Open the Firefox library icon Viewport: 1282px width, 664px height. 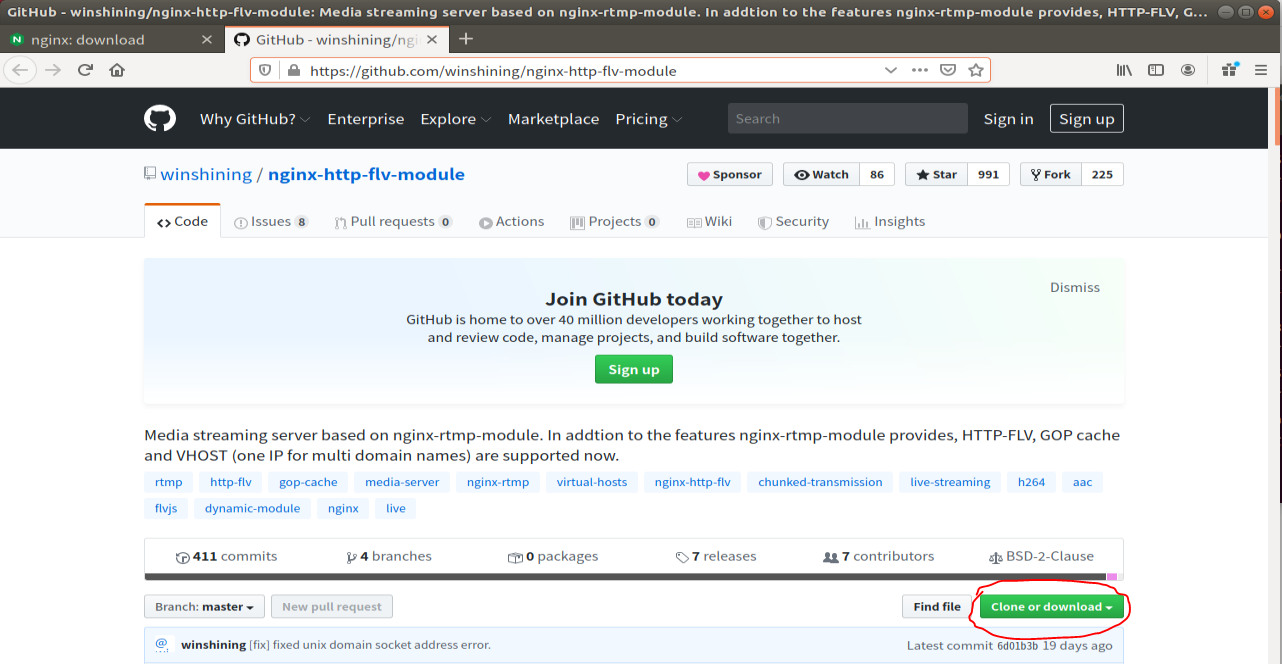tap(1124, 70)
